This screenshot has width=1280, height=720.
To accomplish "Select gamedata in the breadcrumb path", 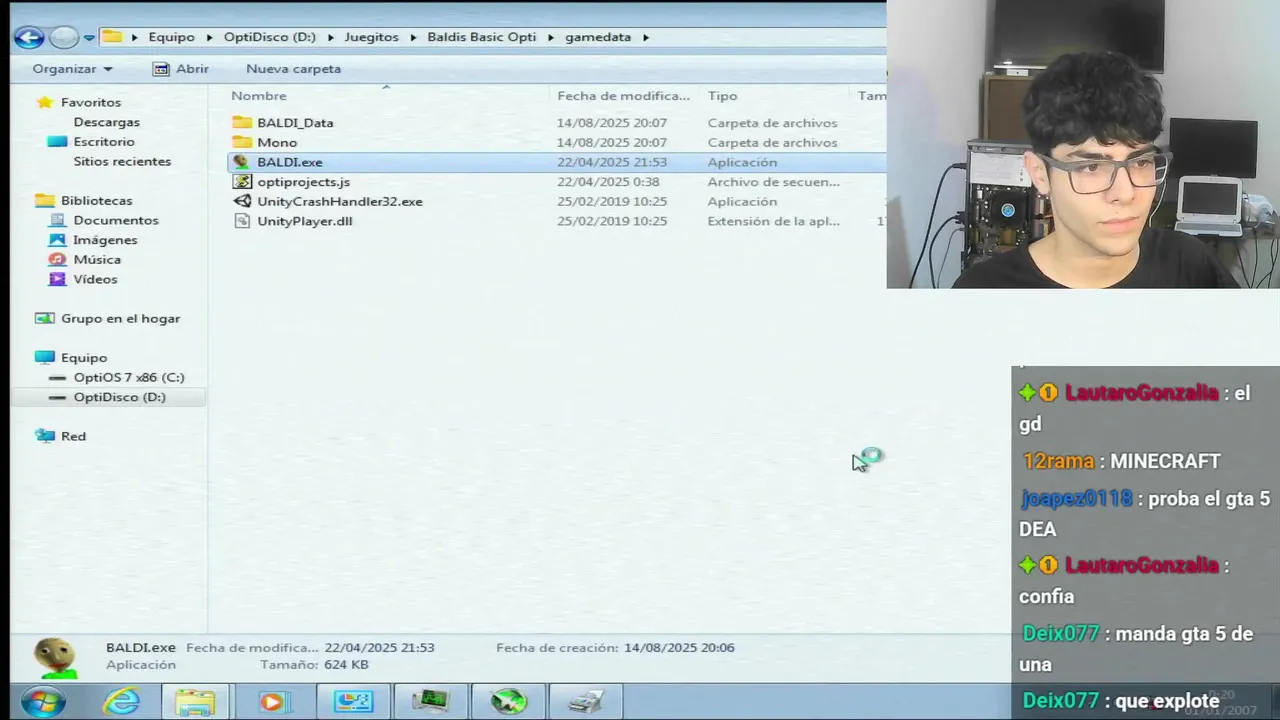I will [598, 37].
